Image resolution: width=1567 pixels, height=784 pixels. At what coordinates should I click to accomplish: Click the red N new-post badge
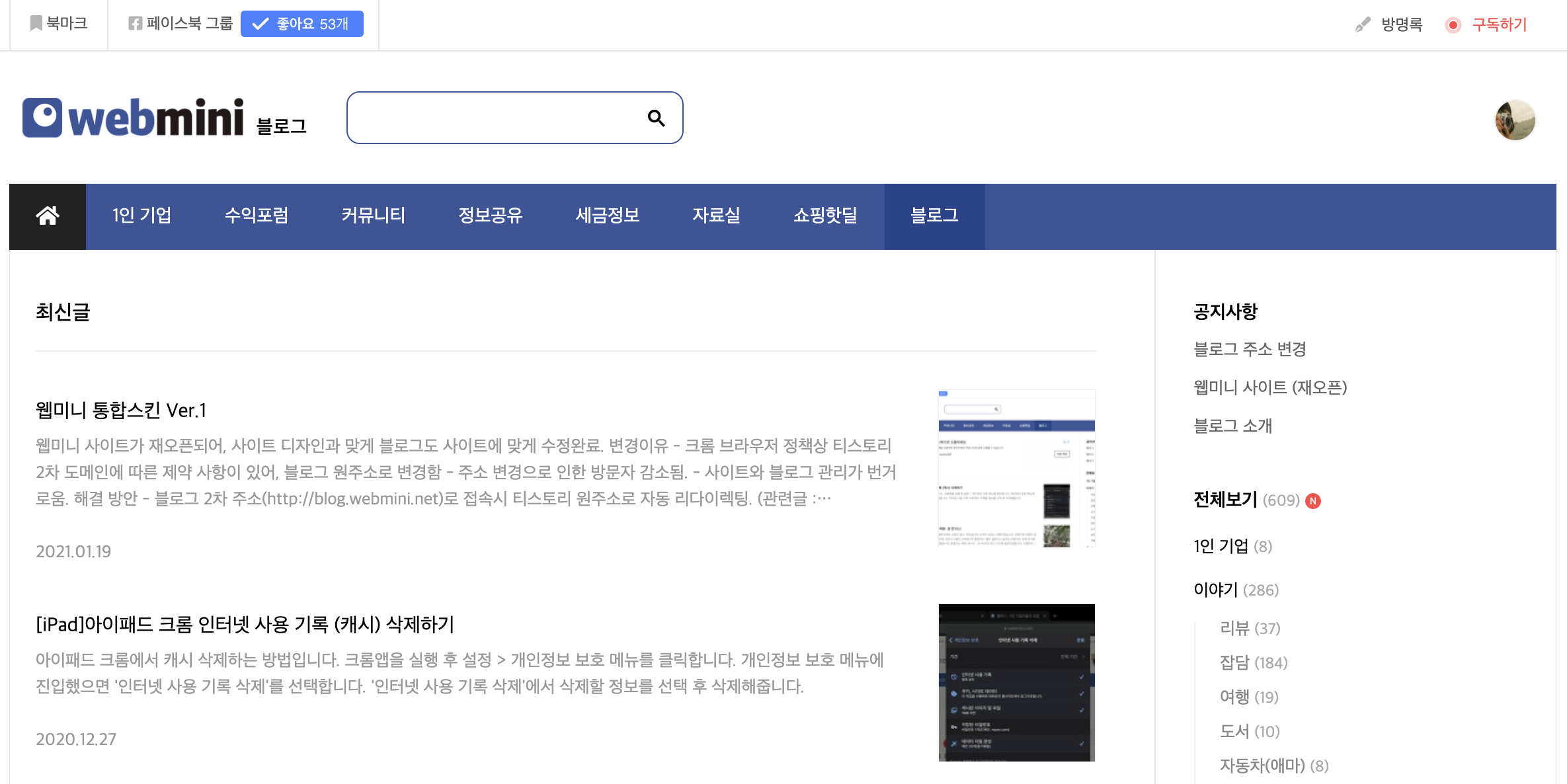tap(1313, 501)
